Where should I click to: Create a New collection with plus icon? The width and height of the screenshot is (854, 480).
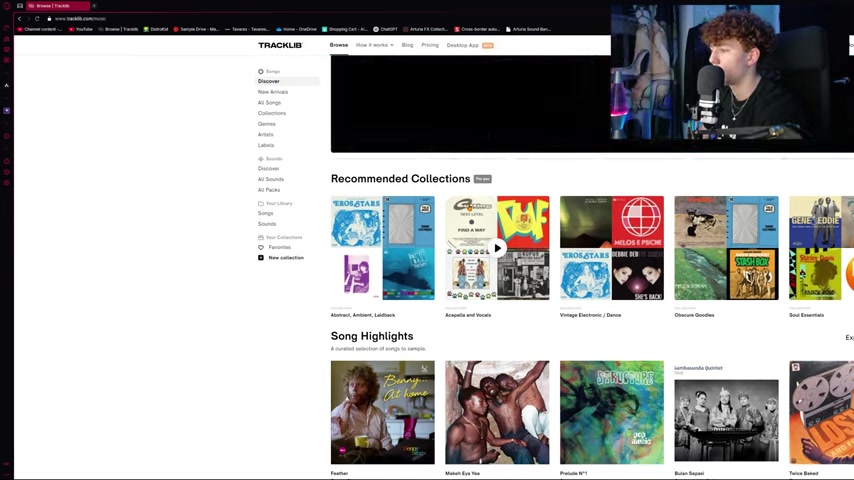tap(260, 258)
